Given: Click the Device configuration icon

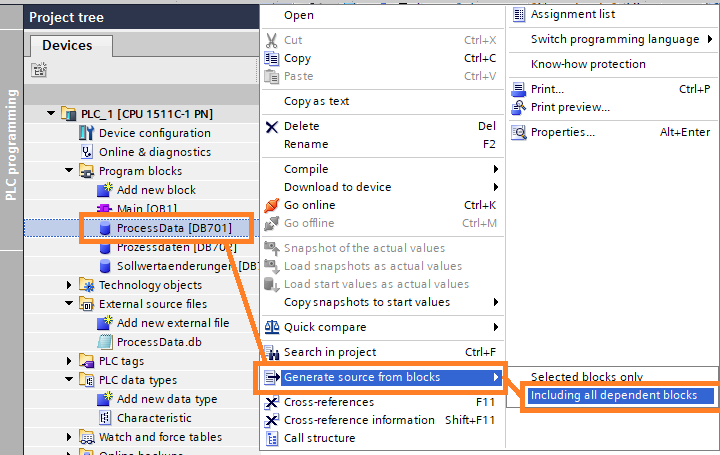Looking at the screenshot, I should click(87, 133).
